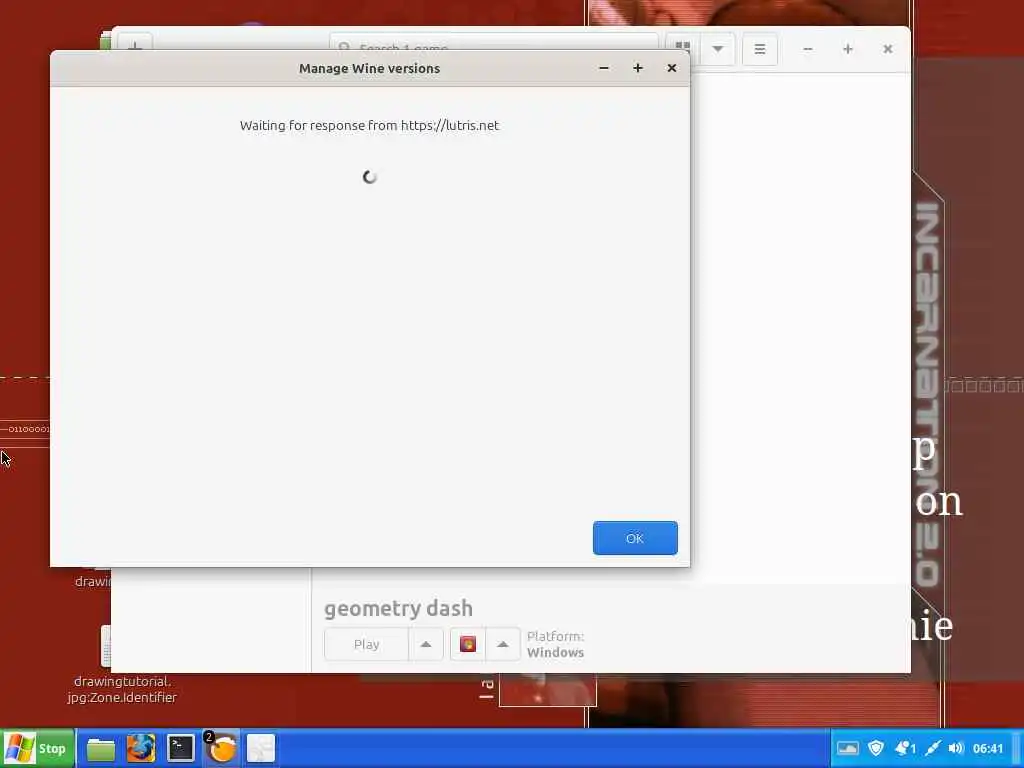The width and height of the screenshot is (1024, 768).
Task: Click the 'geometry dash' game title
Action: [398, 608]
